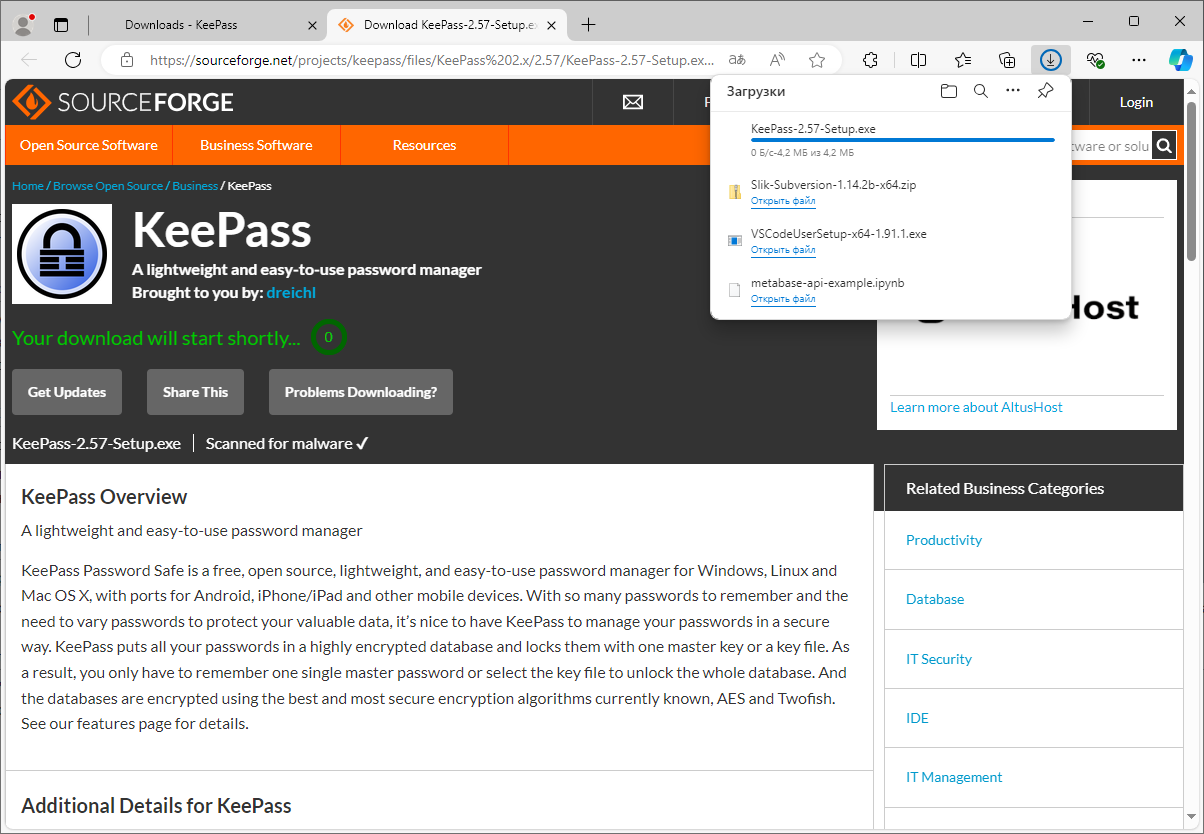The height and width of the screenshot is (834, 1204).
Task: Open the Open Source Software menu
Action: pos(89,145)
